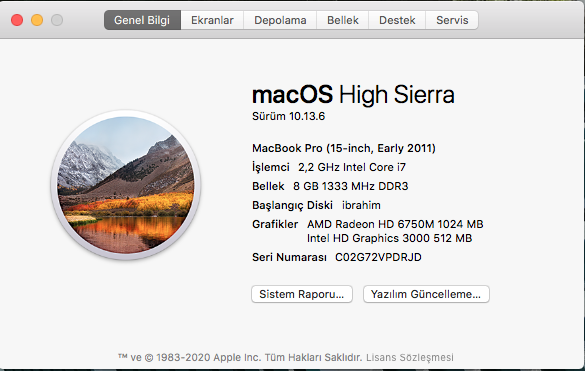Click the grayed-out zoom window button
This screenshot has width=585, height=371.
click(57, 20)
